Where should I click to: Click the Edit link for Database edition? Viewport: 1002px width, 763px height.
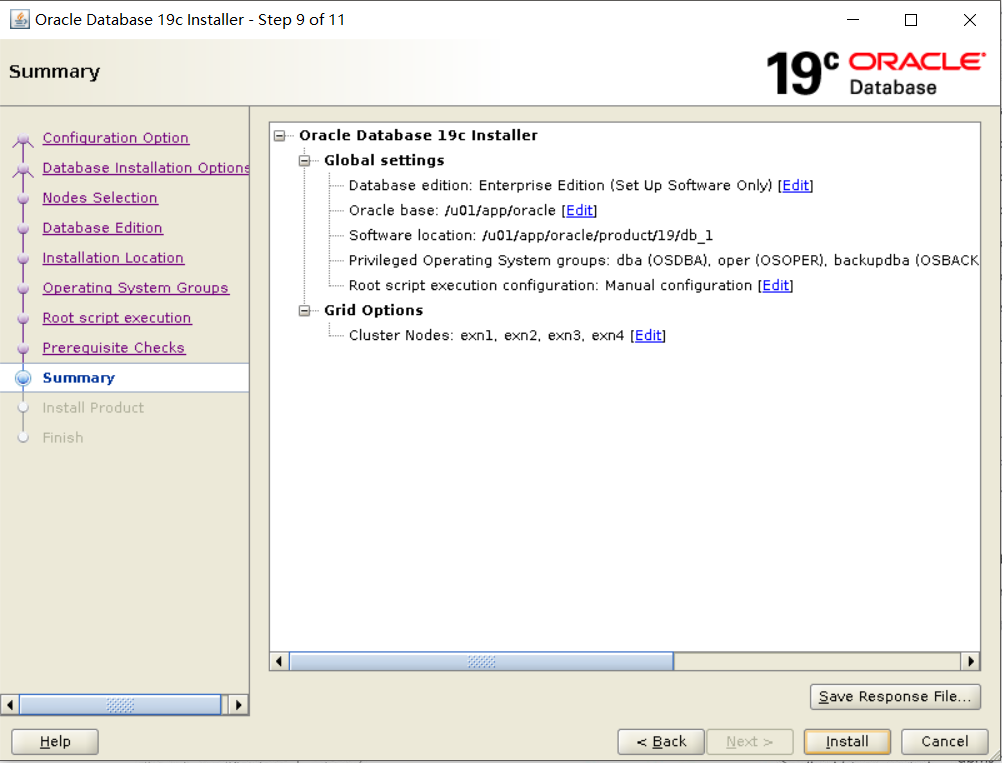click(x=796, y=185)
